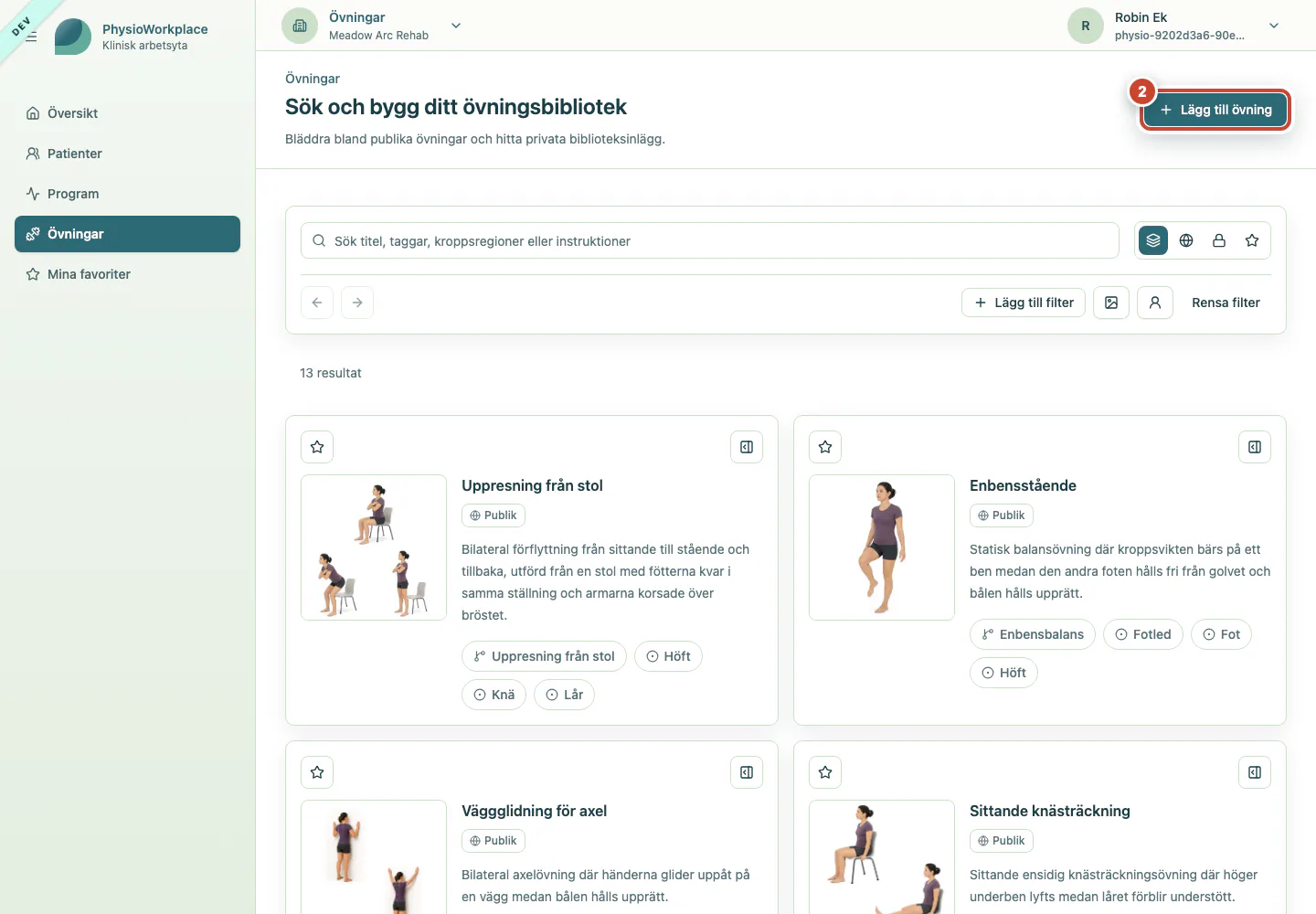Click the Enbensbalans tag chip

[x=1033, y=634]
